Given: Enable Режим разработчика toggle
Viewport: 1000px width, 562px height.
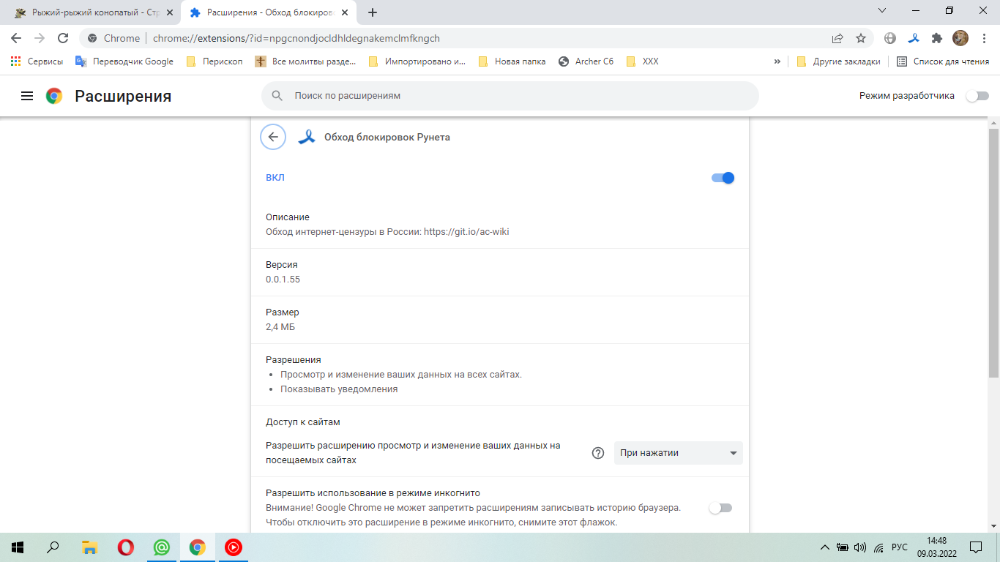Looking at the screenshot, I should click(x=976, y=96).
